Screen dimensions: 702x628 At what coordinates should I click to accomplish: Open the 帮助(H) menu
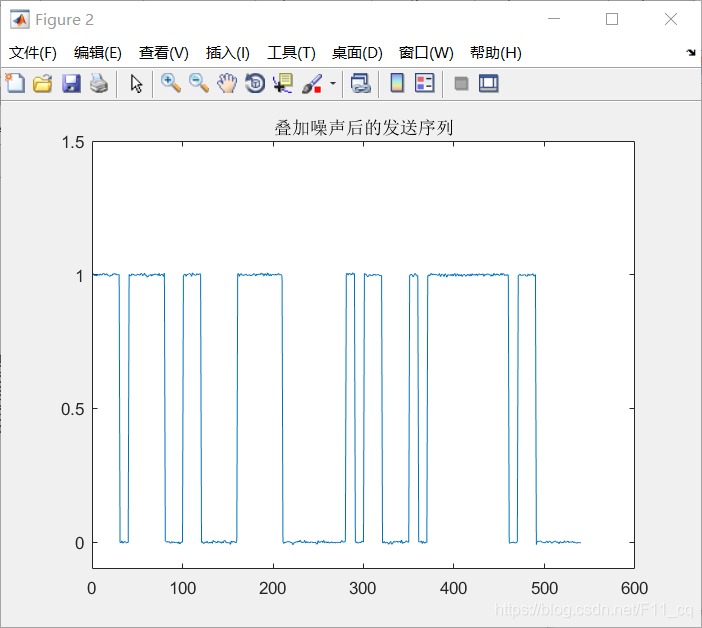point(496,53)
